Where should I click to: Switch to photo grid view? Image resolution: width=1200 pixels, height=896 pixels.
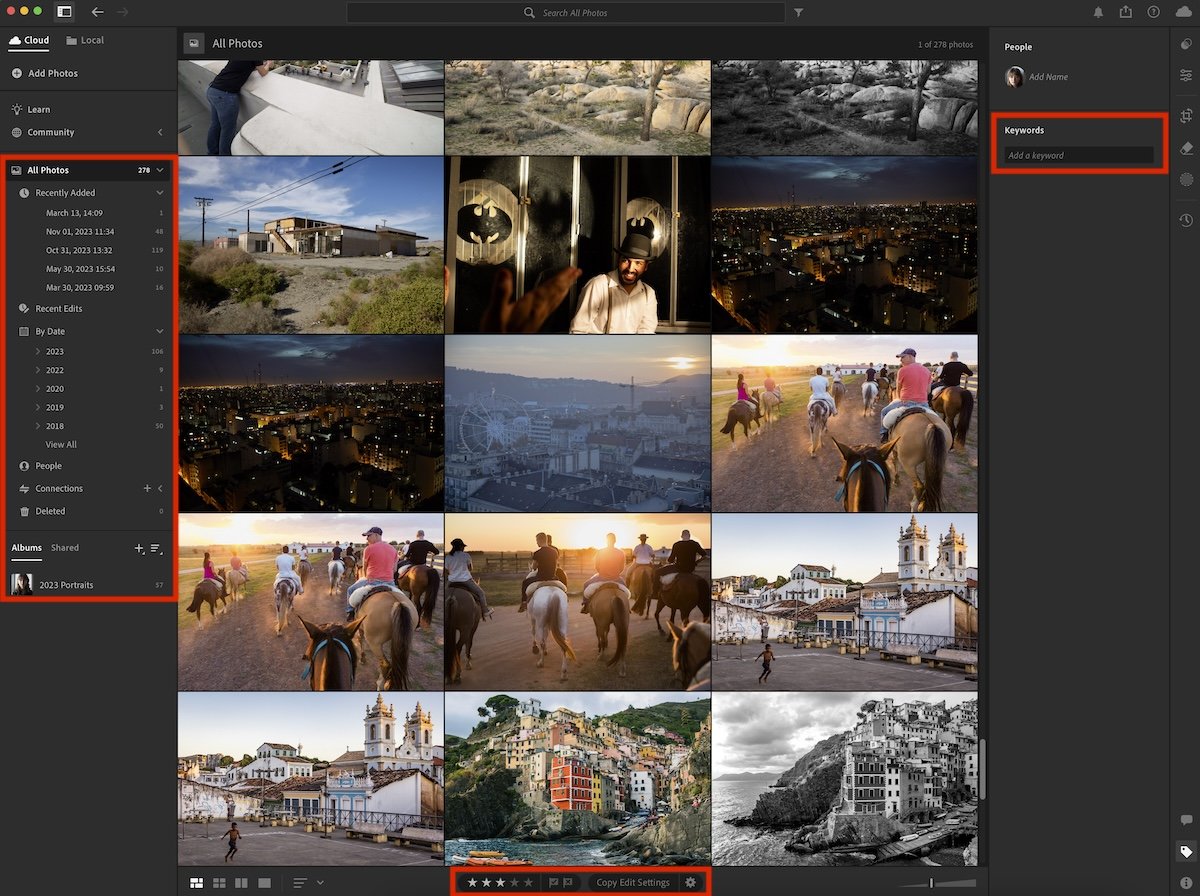197,883
